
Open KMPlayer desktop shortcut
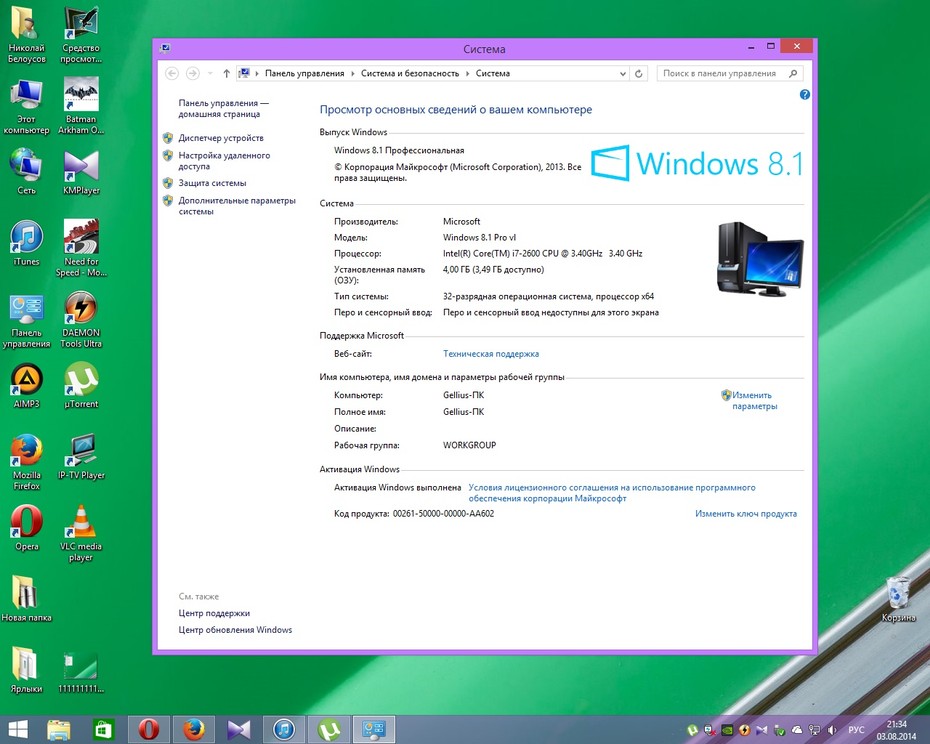pos(81,172)
